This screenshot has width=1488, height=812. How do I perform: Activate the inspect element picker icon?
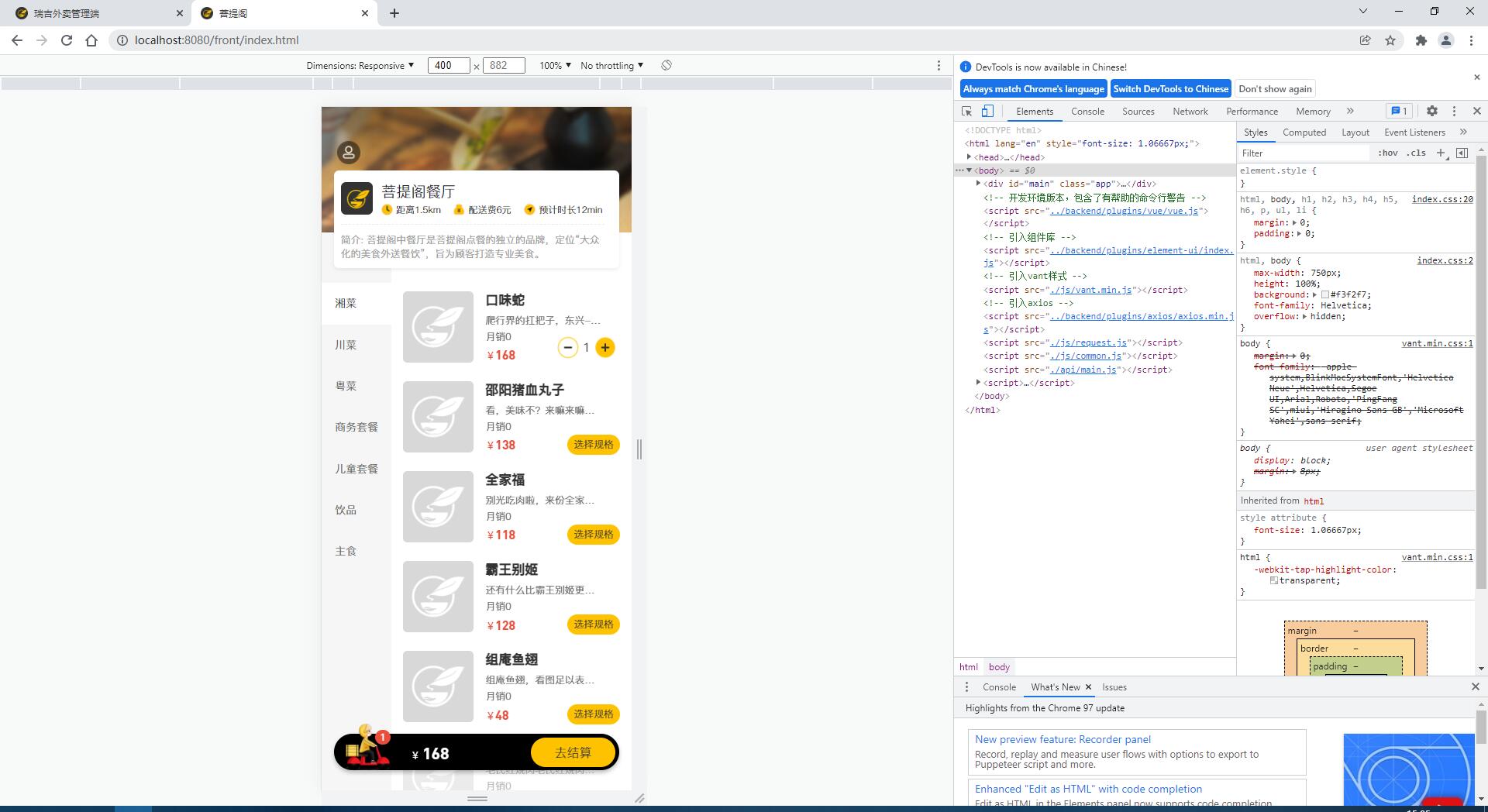pyautogui.click(x=967, y=111)
